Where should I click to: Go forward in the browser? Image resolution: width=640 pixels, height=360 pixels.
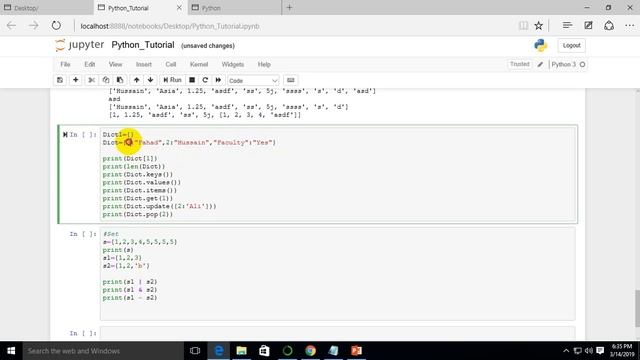(33, 26)
